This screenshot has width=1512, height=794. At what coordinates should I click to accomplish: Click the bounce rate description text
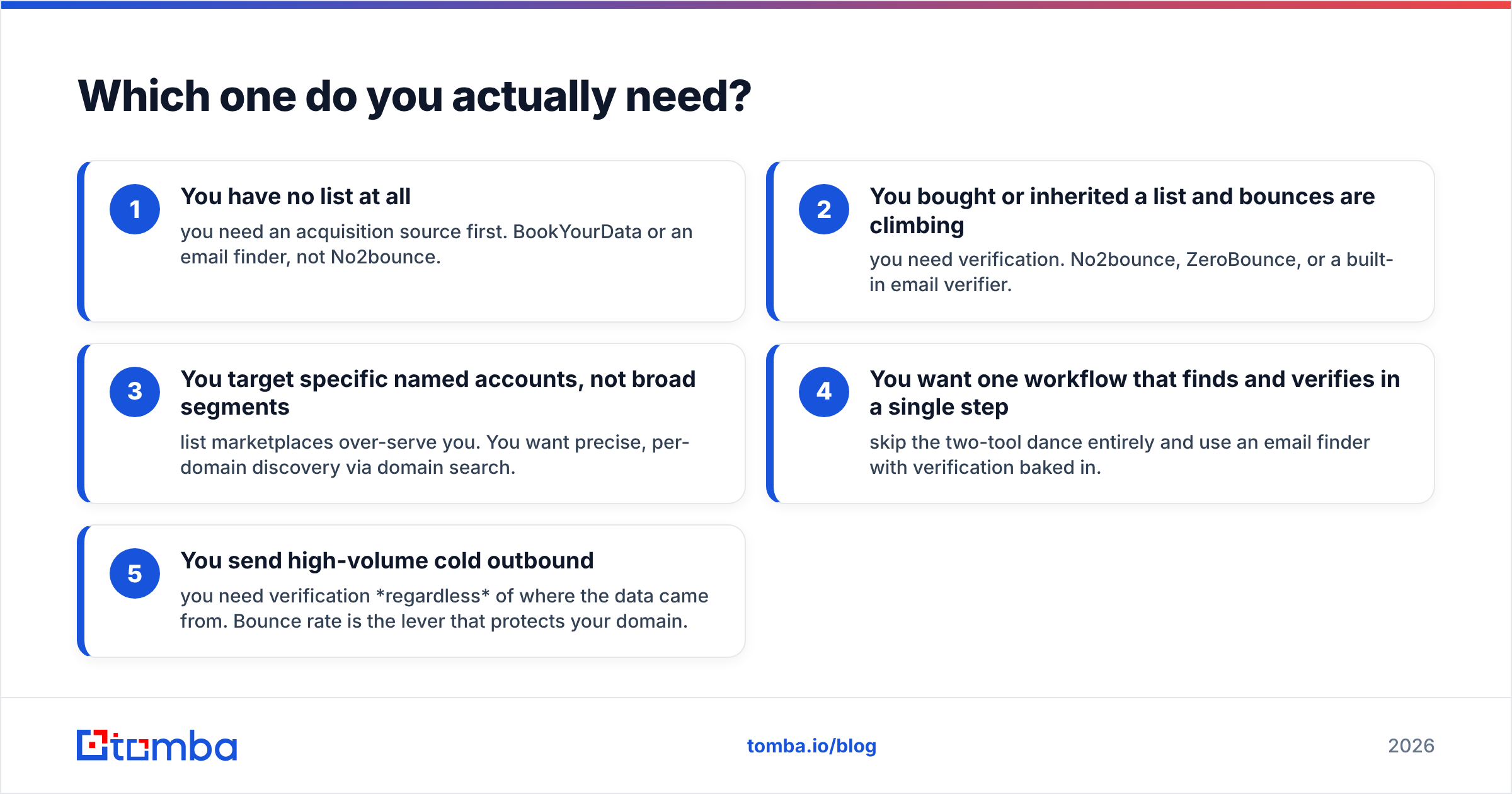coord(444,609)
